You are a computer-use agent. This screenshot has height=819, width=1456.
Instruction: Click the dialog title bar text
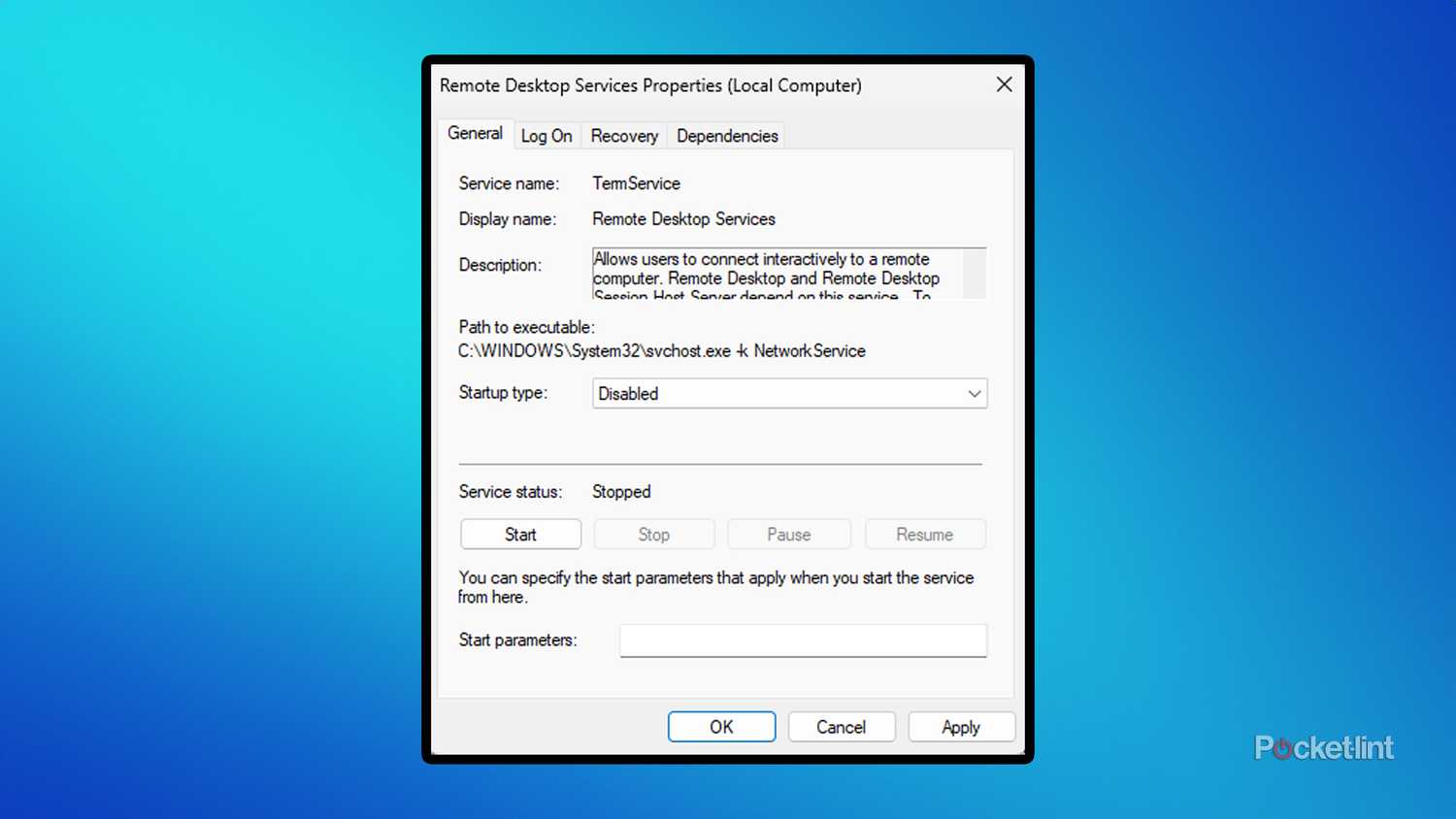[x=650, y=85]
